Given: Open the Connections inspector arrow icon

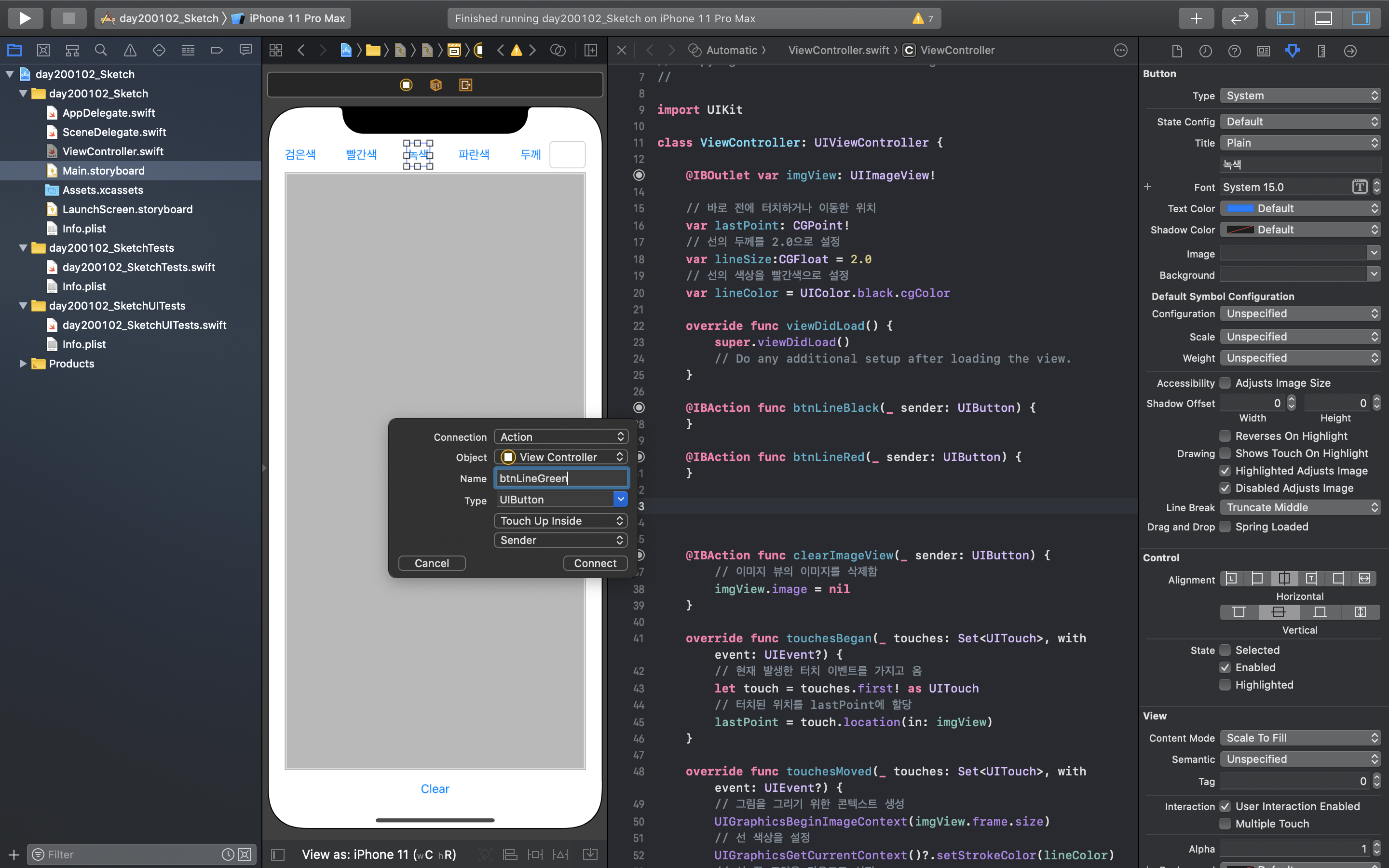Looking at the screenshot, I should click(1350, 51).
